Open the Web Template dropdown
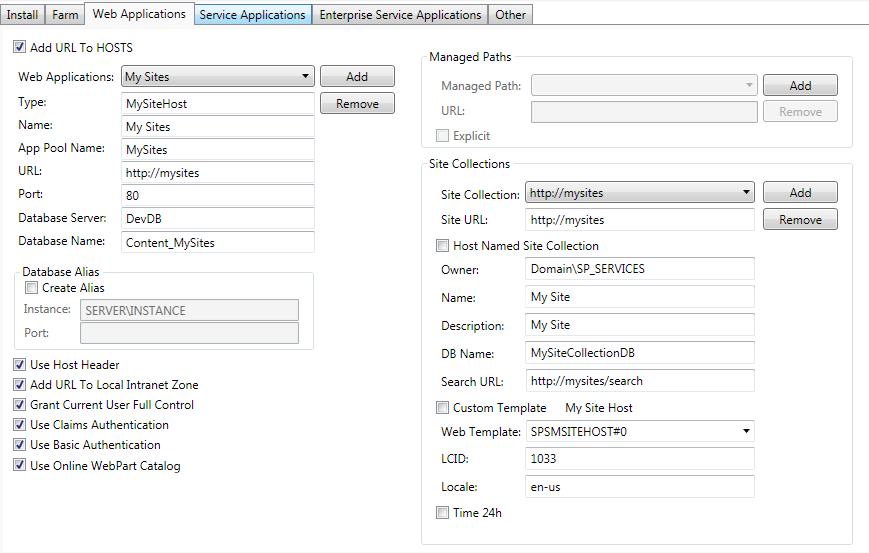869x553 pixels. (x=640, y=431)
